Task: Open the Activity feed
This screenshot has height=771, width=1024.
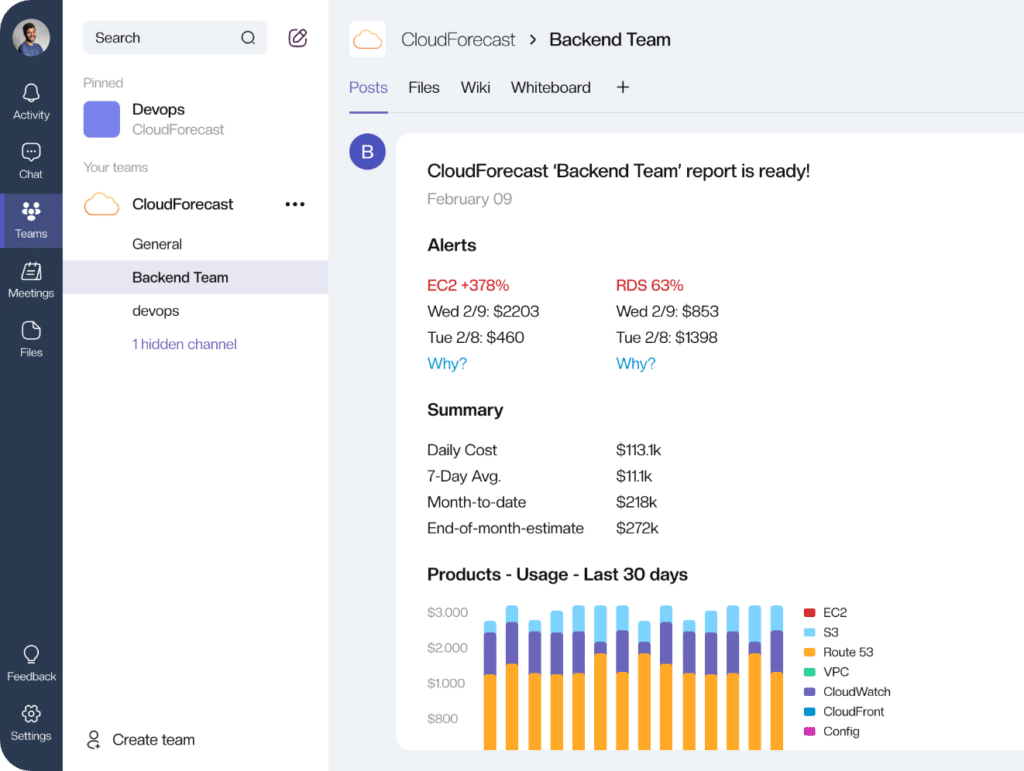Action: (31, 100)
